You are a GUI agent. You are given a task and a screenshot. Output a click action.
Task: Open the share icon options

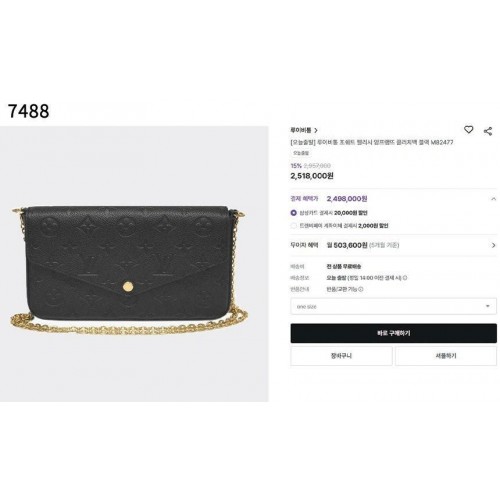488,131
